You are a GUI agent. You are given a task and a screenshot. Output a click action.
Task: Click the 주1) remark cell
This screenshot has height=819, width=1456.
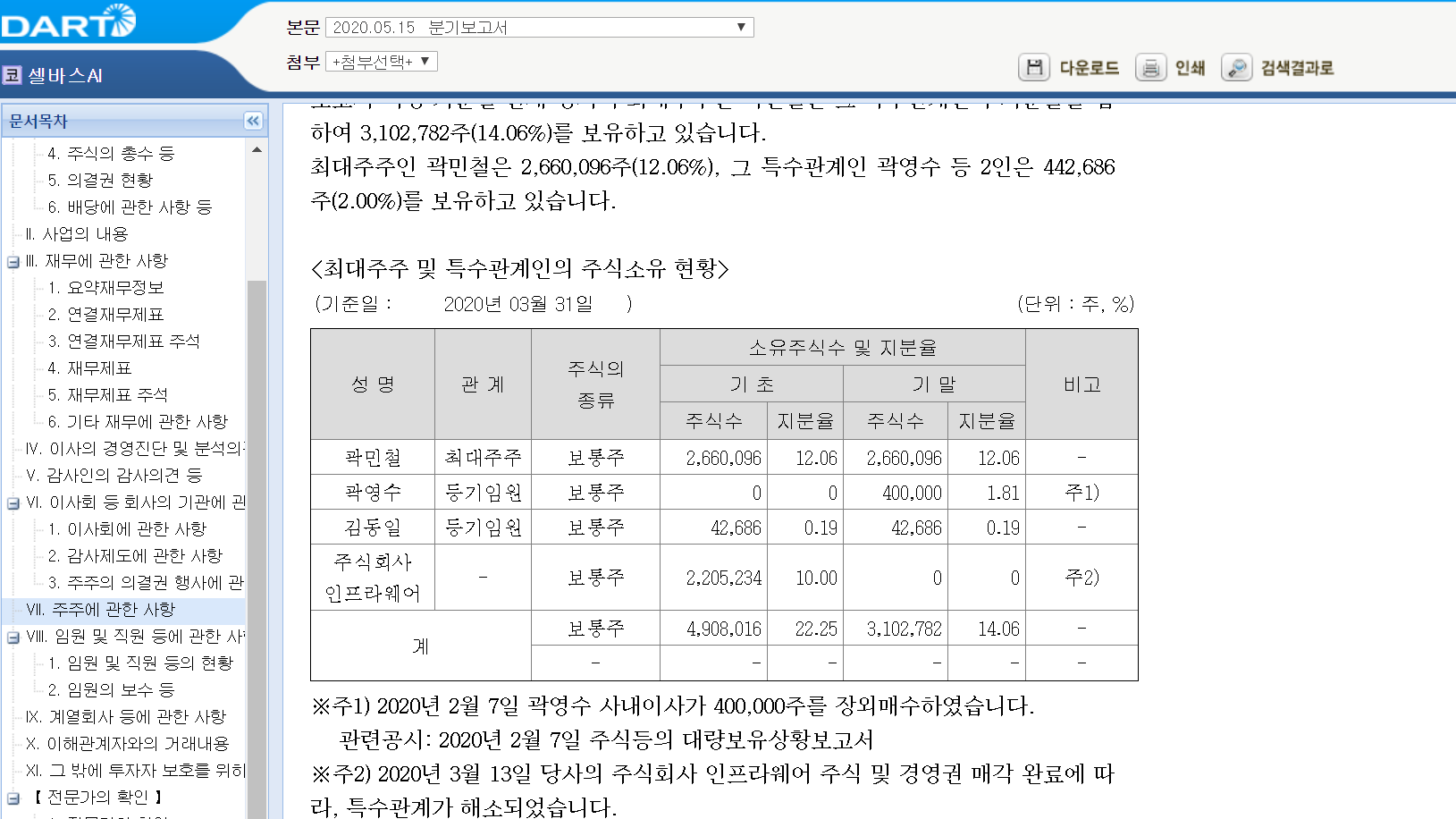coord(1081,493)
